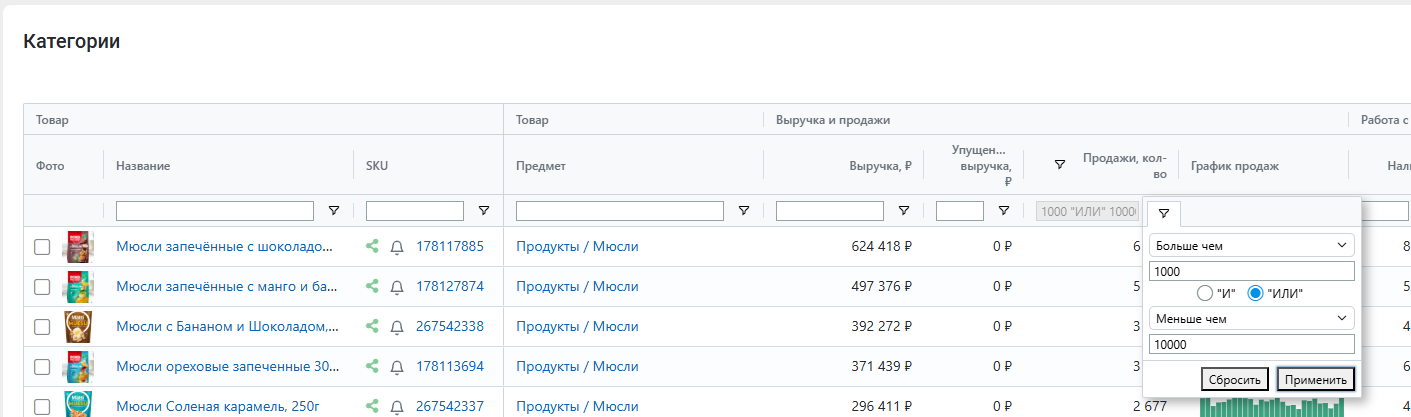Sort by График продаж column header

pos(1235,166)
